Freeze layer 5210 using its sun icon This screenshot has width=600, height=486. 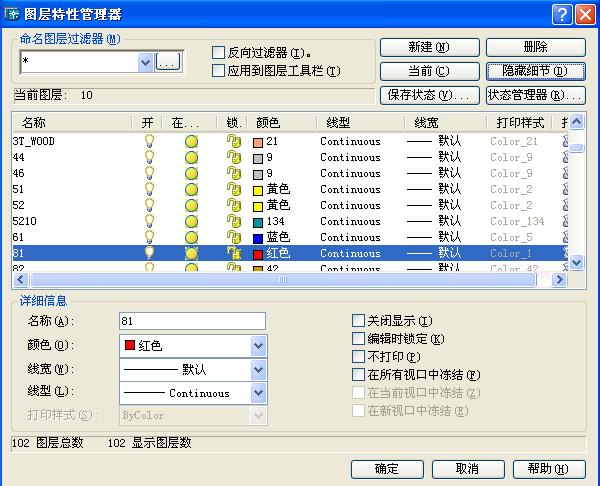coord(191,222)
